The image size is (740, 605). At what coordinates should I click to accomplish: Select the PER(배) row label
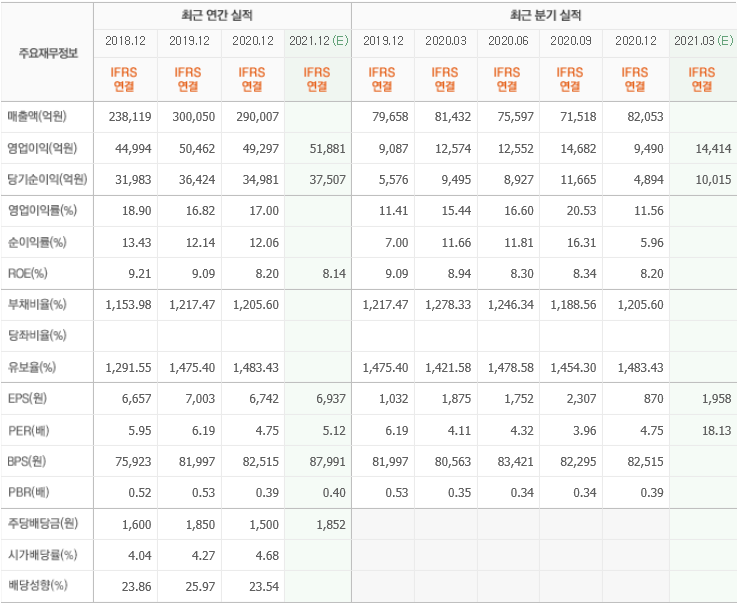tap(29, 431)
